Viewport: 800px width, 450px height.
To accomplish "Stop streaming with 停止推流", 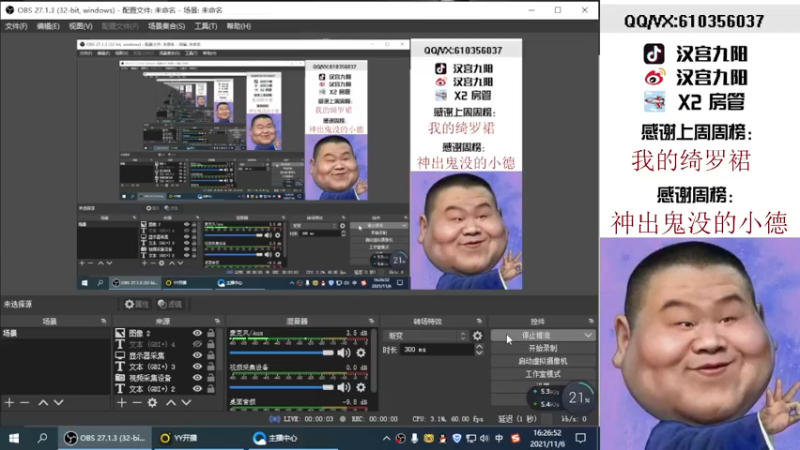I will coord(537,336).
